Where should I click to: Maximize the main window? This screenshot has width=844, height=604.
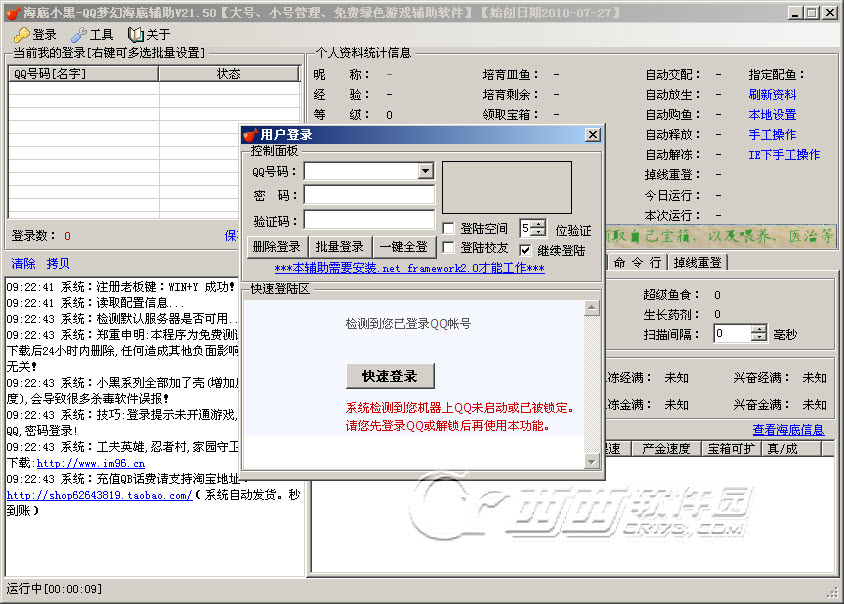[x=812, y=13]
